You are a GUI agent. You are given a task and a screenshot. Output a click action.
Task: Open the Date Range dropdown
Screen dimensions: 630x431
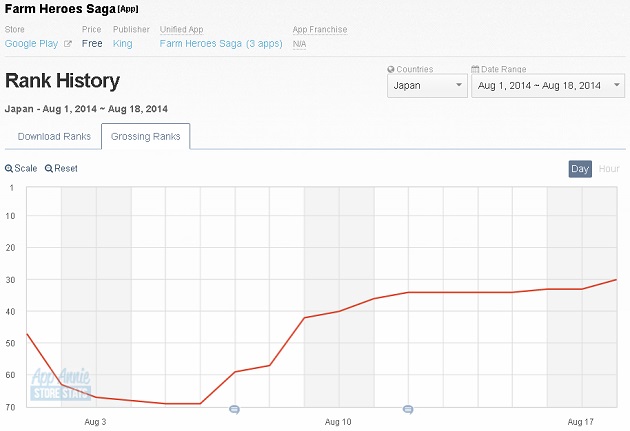(548, 86)
